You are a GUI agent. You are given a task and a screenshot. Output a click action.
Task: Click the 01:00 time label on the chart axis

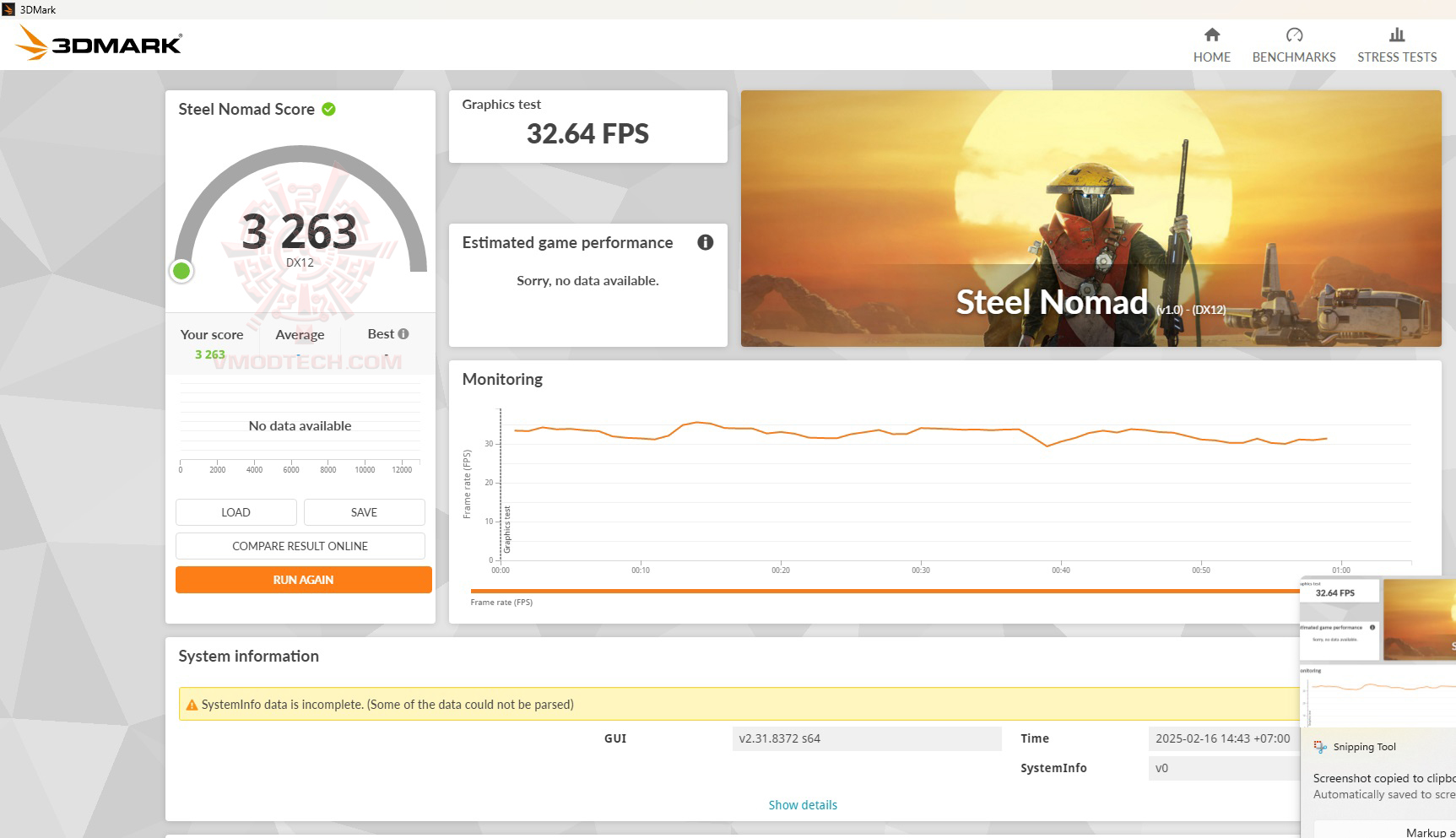click(1341, 570)
